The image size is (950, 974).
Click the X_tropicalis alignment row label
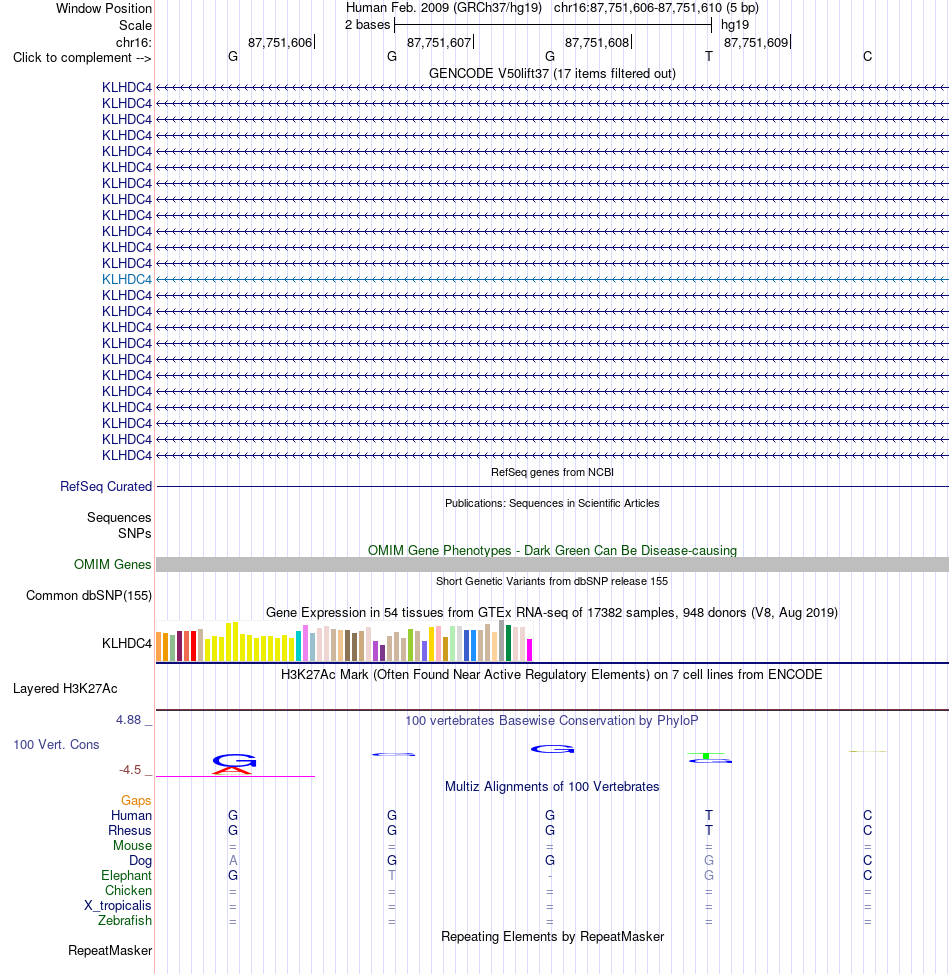(x=118, y=905)
